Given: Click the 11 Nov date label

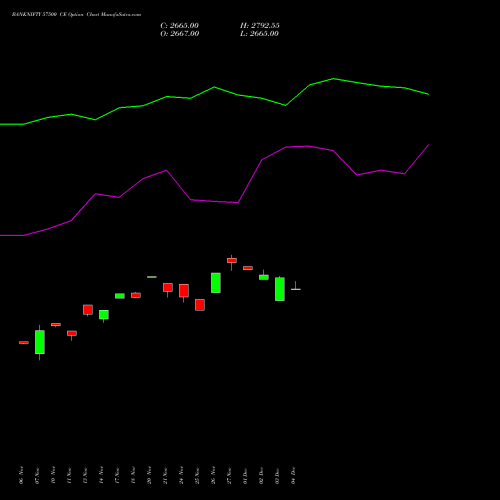Looking at the screenshot, I should [x=70, y=475].
